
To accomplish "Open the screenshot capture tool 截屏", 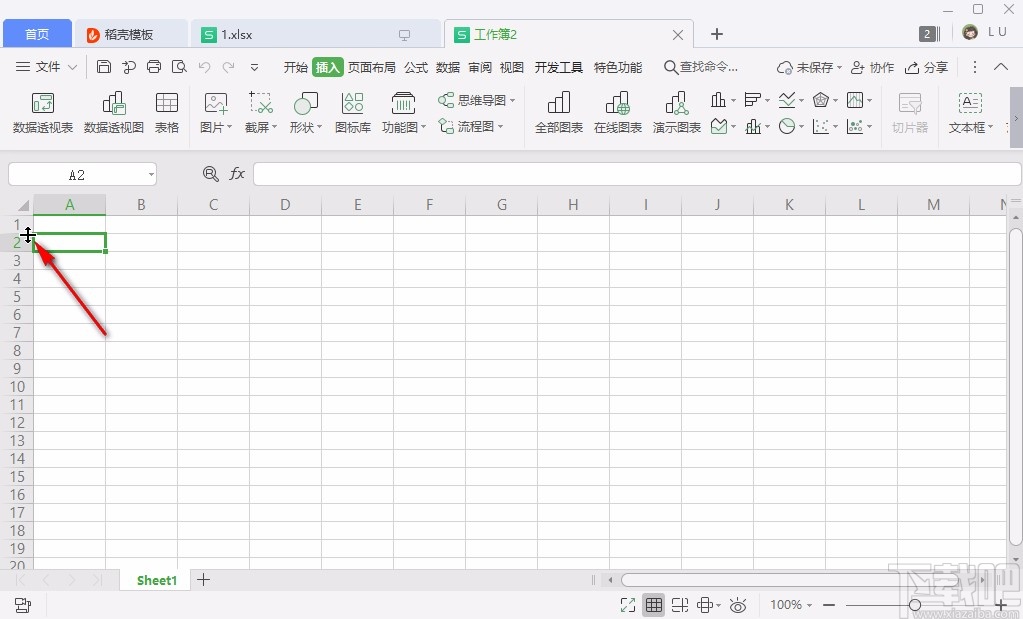I will coord(259,112).
